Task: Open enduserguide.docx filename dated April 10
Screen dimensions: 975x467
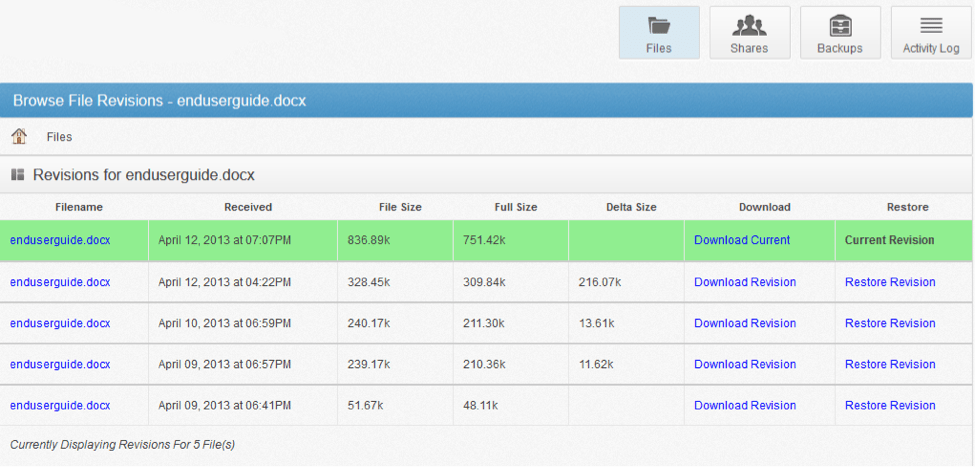Action: click(60, 323)
